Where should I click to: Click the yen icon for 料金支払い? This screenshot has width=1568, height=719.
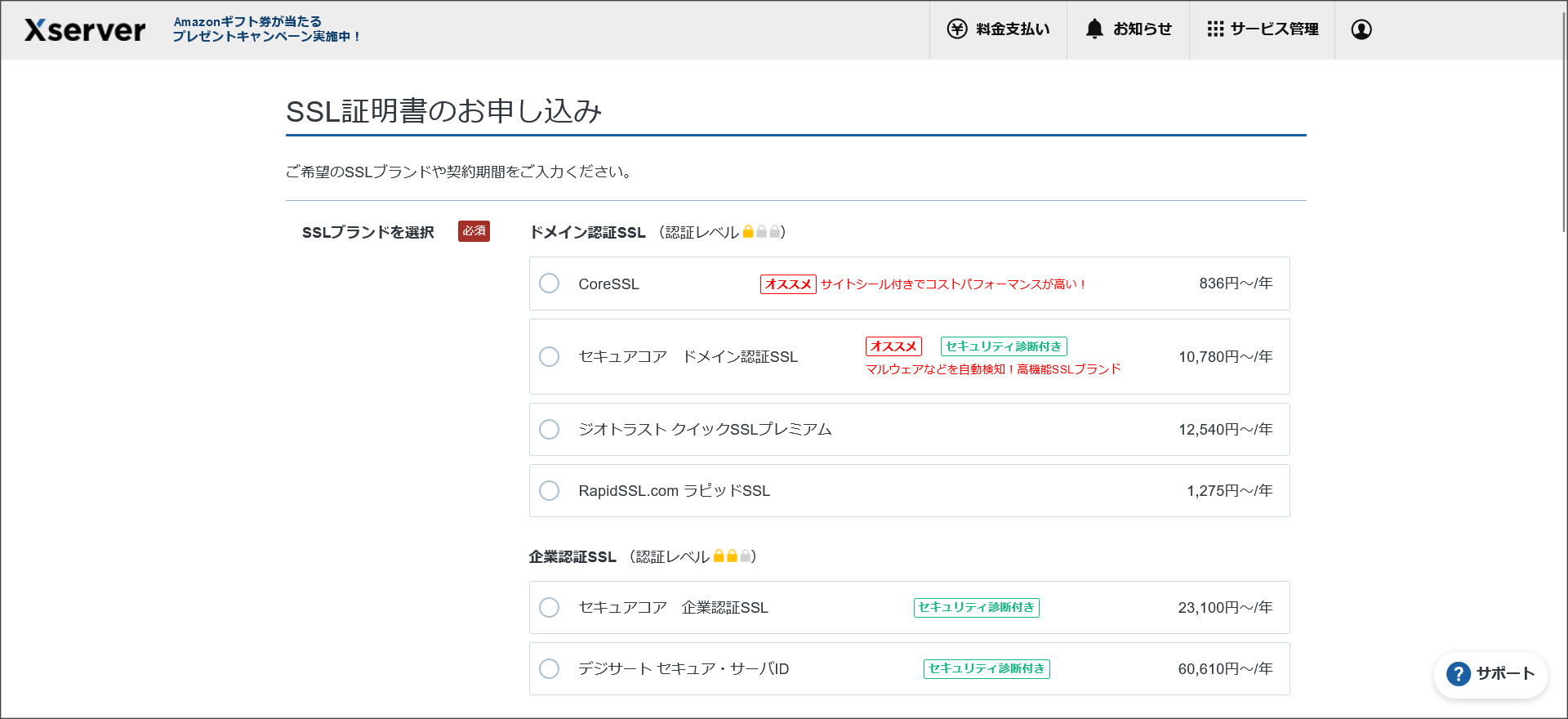[957, 29]
